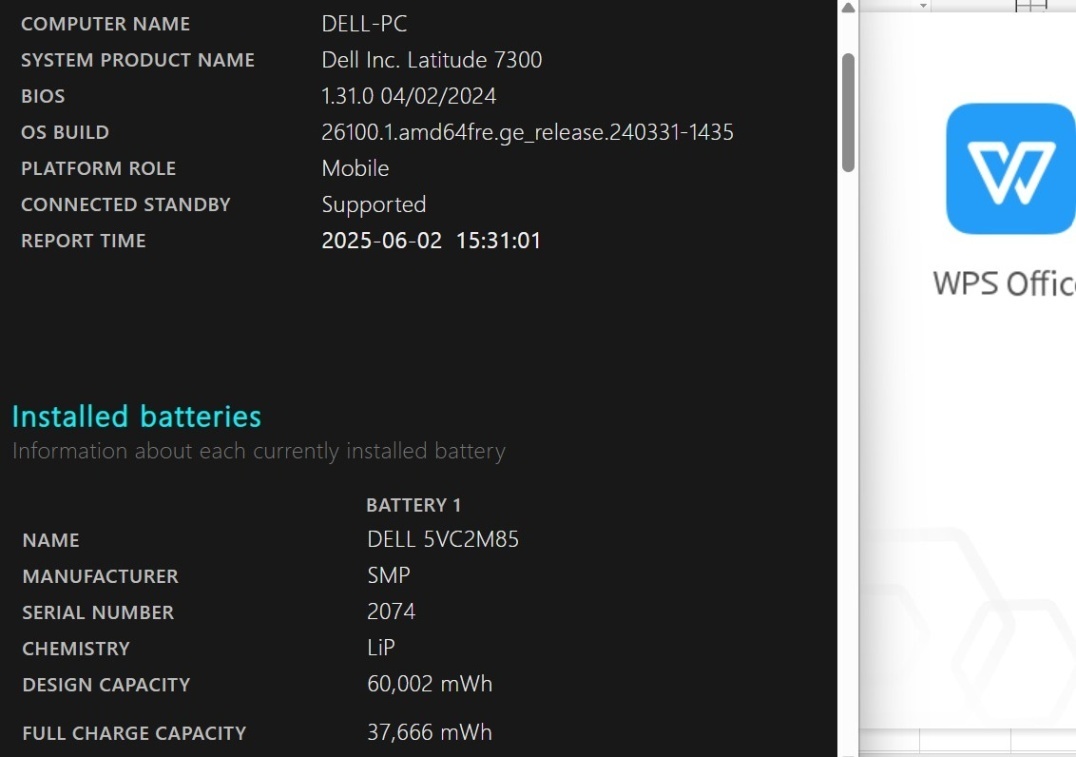Viewport: 1076px width, 757px height.
Task: Select design capacity '60,002 mWh'
Action: pyautogui.click(x=430, y=684)
